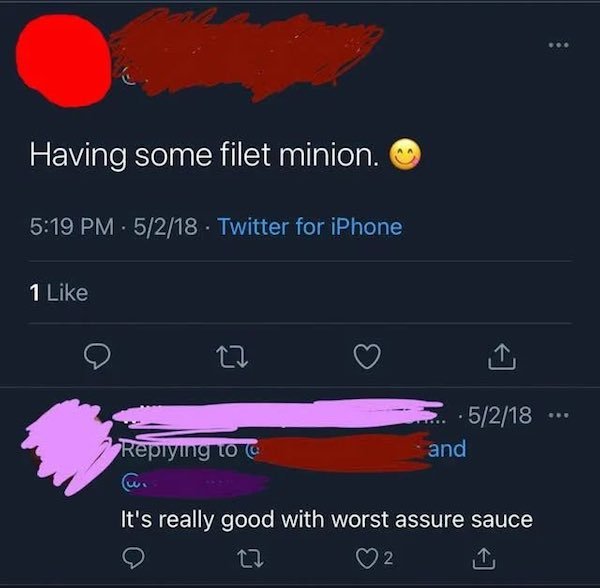This screenshot has width=600, height=588.
Task: Open the red-covered author profile picture
Action: [x=64, y=61]
